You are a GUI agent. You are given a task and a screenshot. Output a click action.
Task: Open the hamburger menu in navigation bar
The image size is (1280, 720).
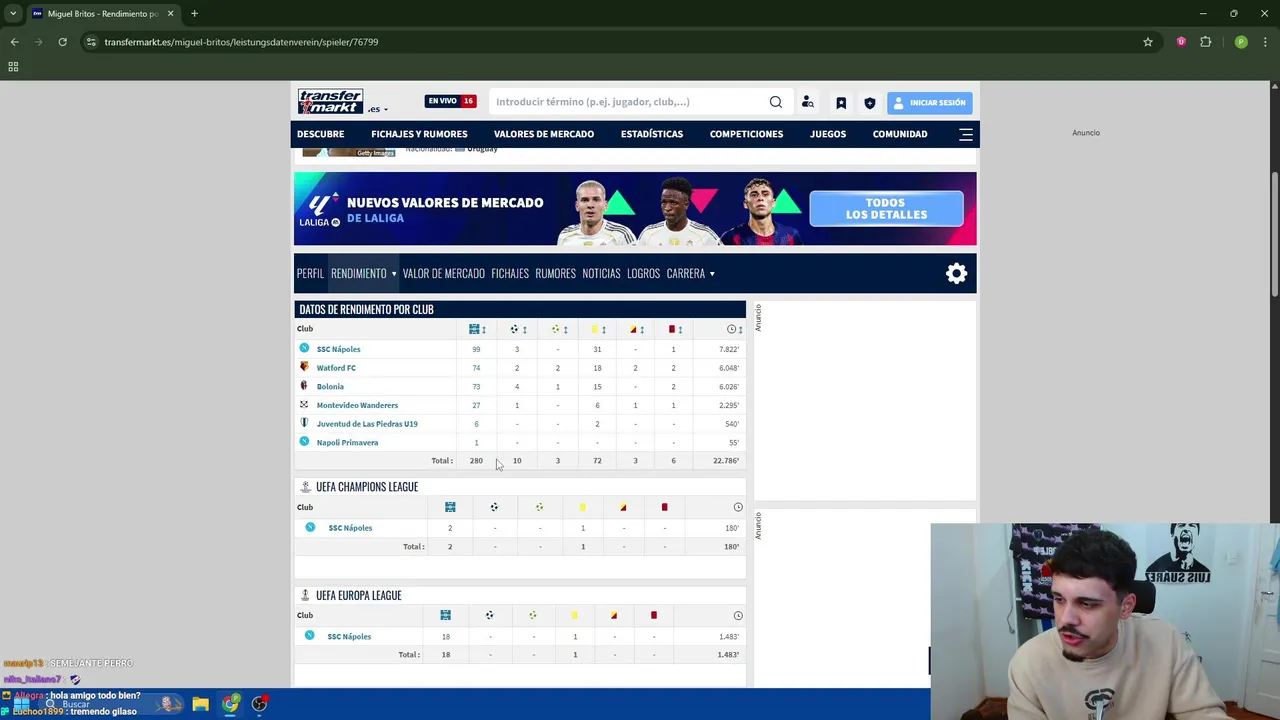(966, 134)
